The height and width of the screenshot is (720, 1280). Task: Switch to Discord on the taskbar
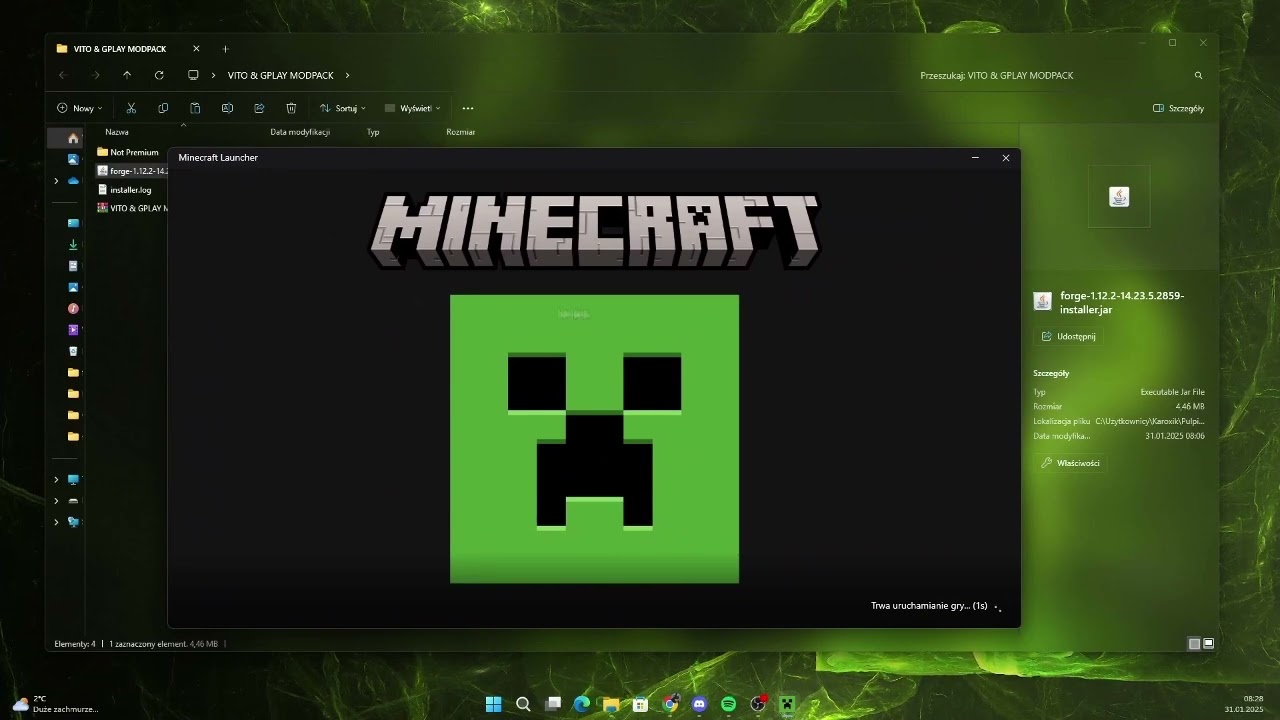click(699, 704)
